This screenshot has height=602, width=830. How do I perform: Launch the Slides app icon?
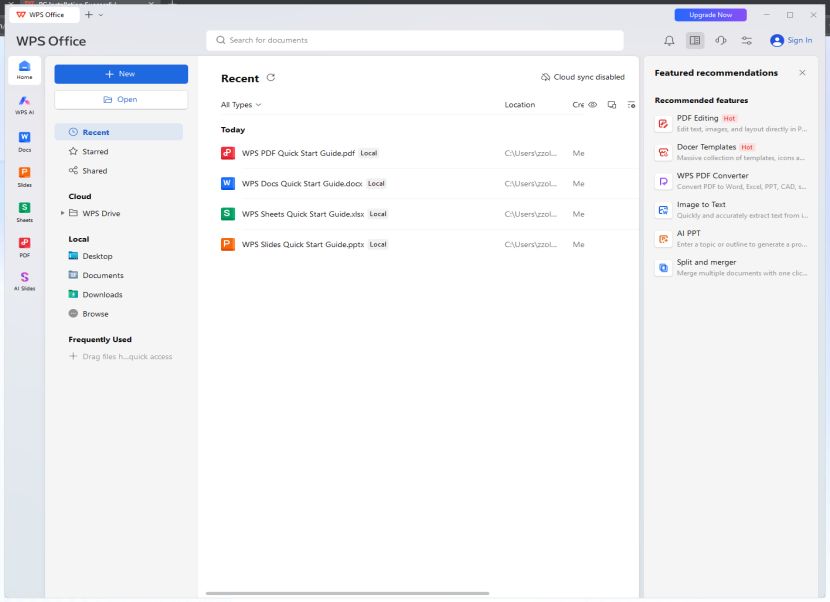(24, 177)
